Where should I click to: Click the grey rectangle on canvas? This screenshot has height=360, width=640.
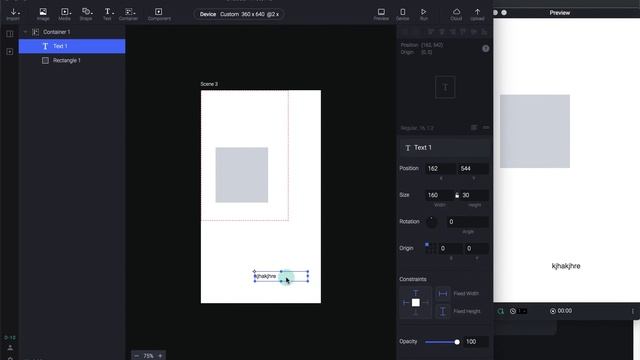point(242,175)
